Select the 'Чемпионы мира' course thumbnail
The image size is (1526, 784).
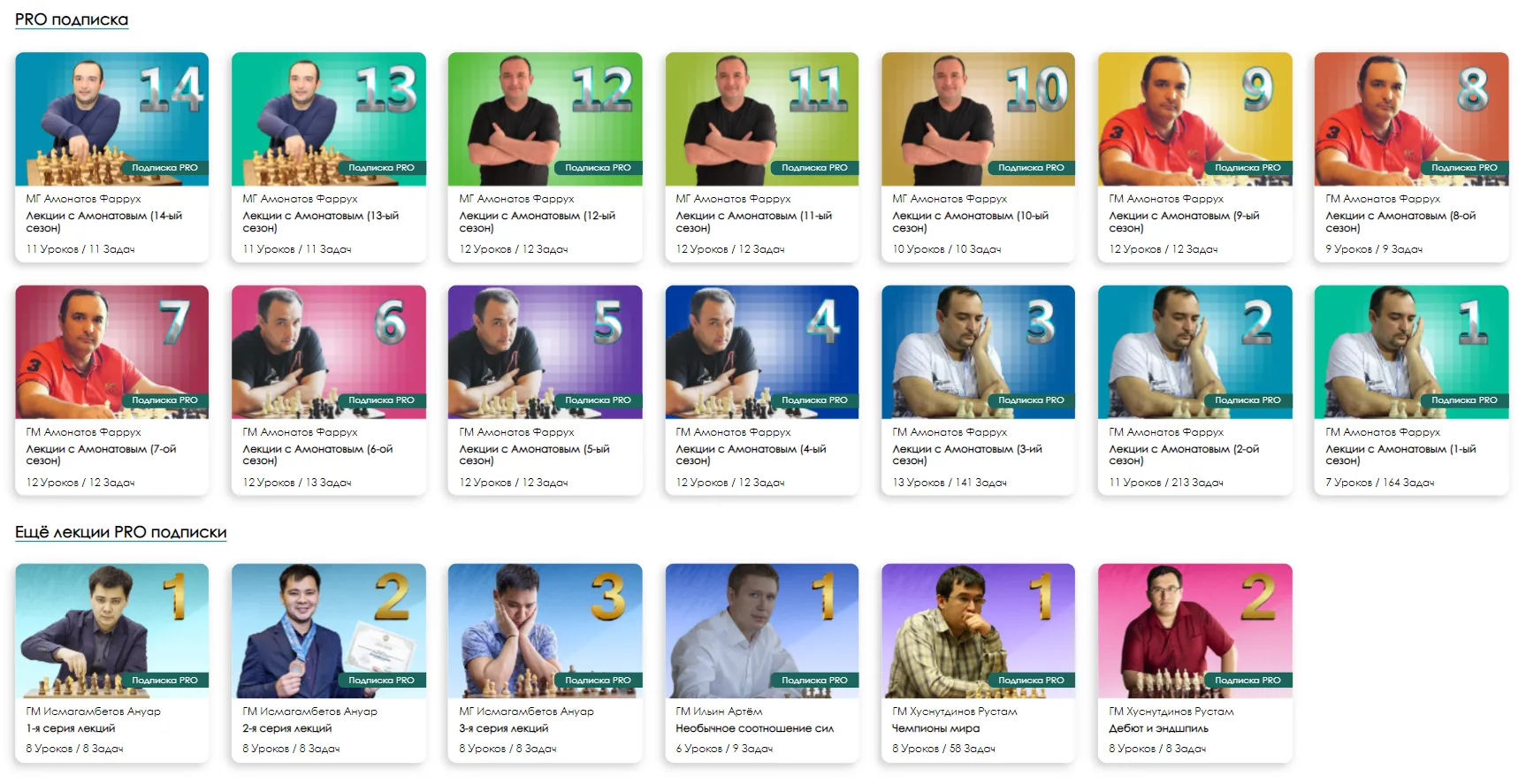coord(979,631)
